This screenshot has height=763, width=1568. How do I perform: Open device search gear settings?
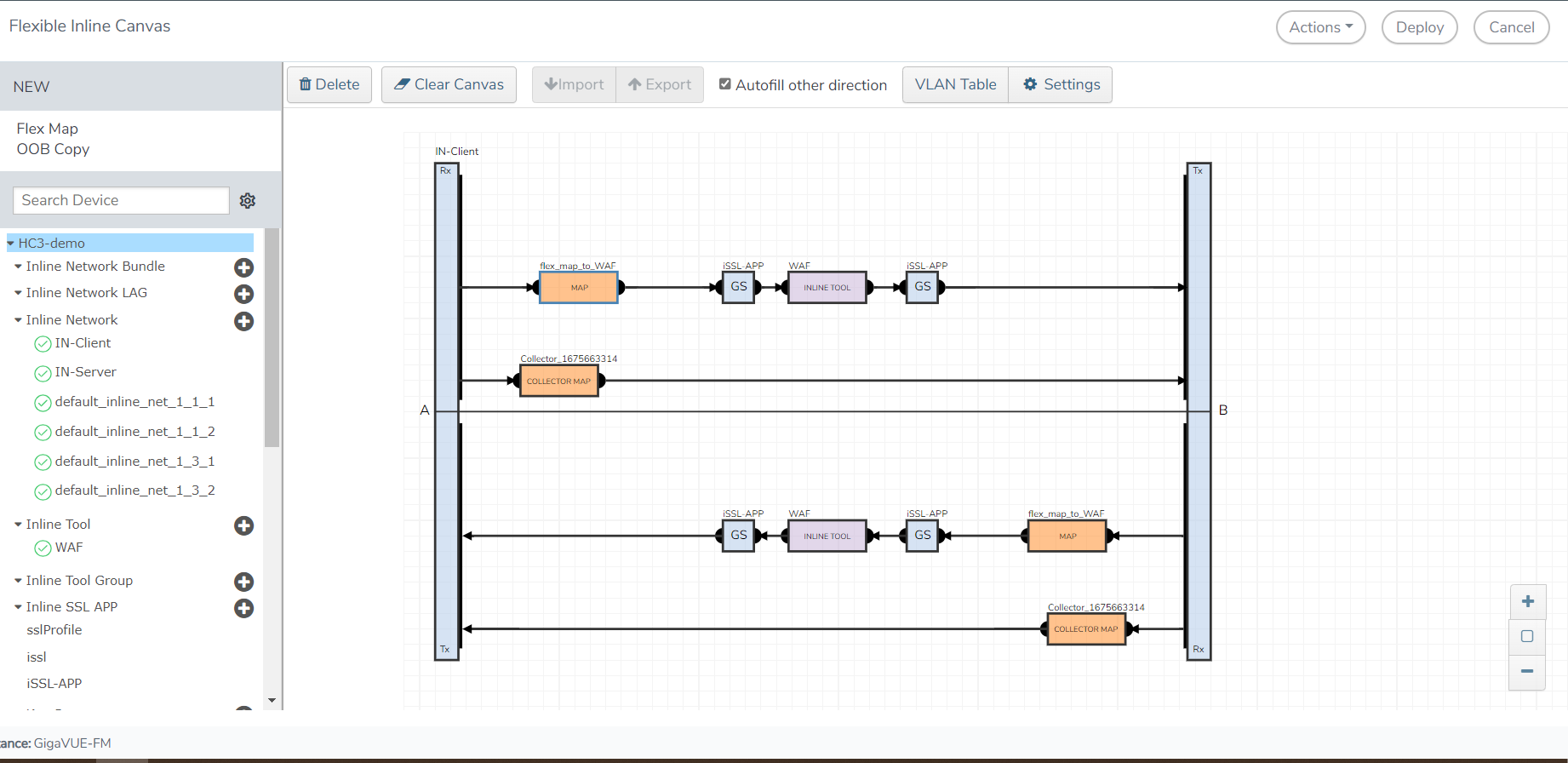coord(248,200)
